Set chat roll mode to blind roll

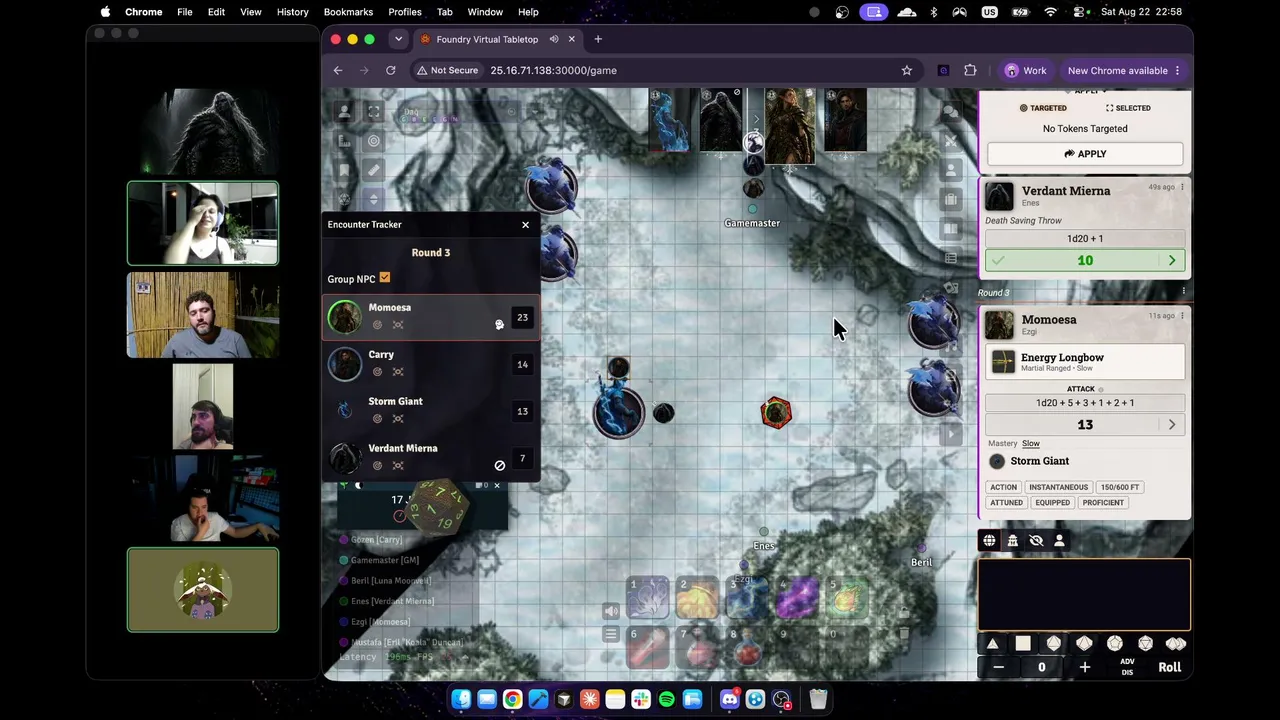click(x=1036, y=541)
